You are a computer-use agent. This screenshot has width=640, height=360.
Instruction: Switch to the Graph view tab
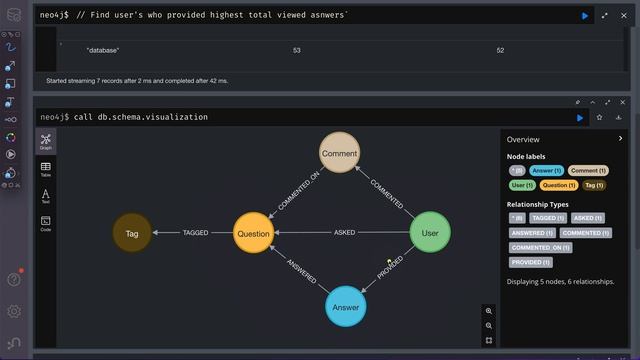pos(46,141)
